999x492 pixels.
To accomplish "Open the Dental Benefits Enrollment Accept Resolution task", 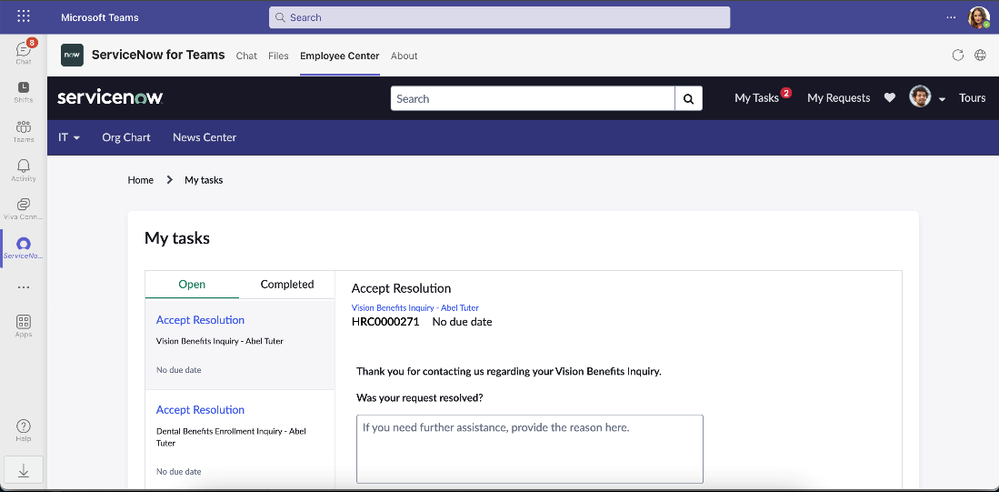I will pos(240,440).
